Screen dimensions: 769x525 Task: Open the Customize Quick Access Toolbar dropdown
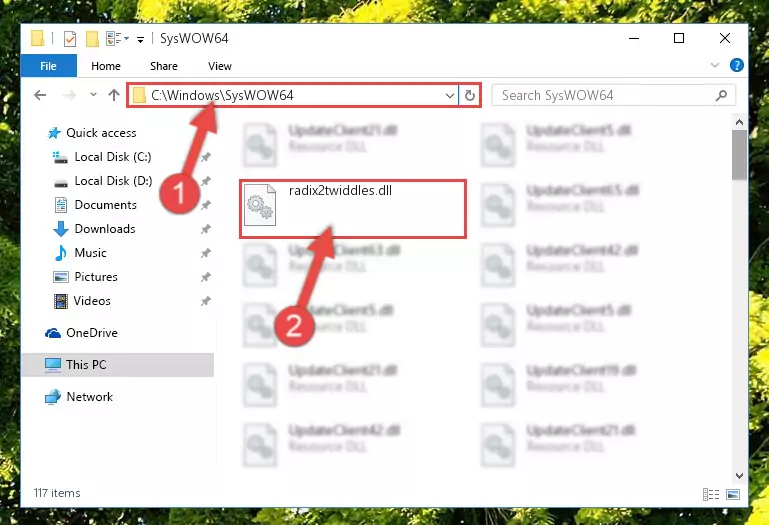140,40
